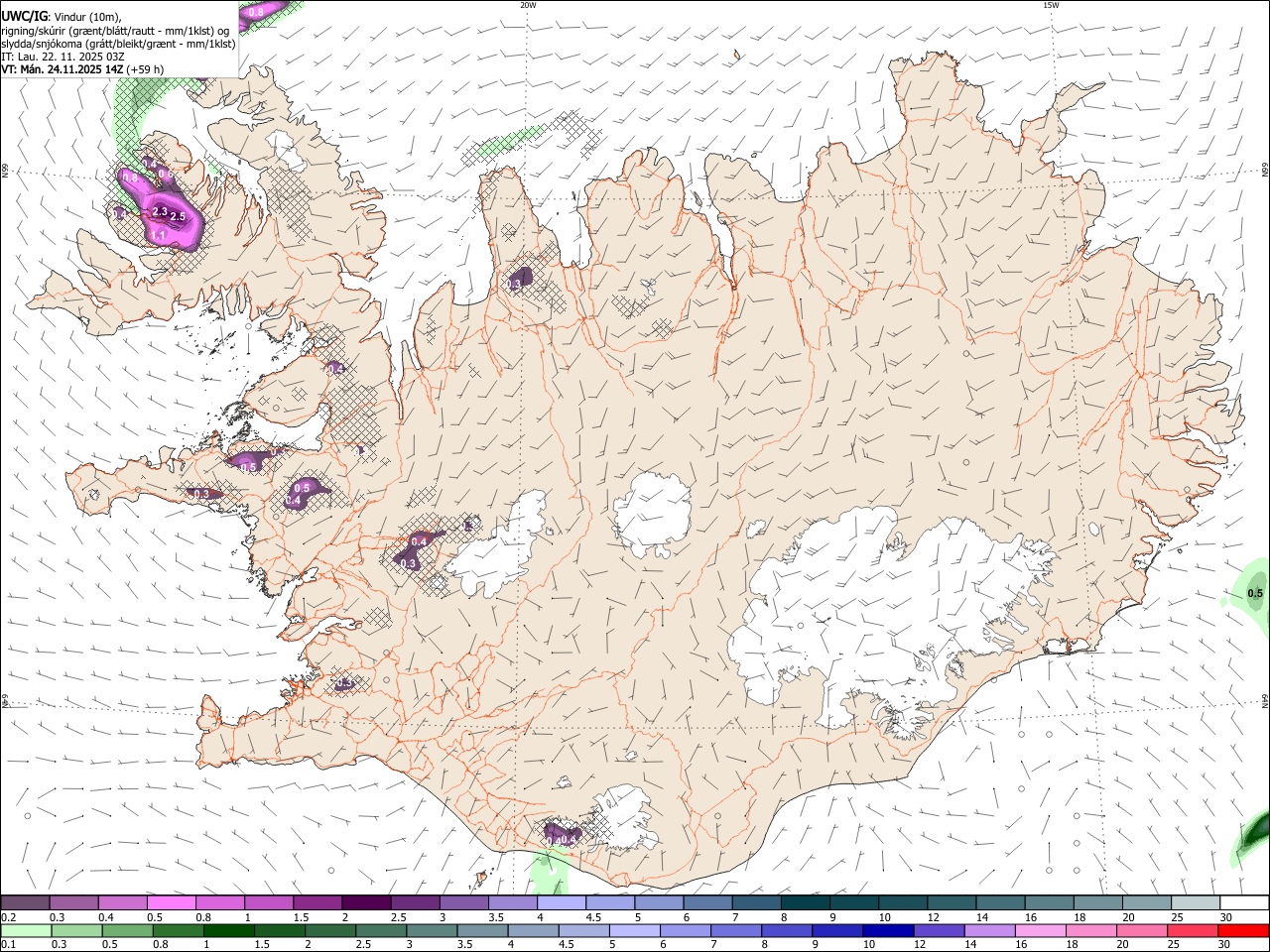The height and width of the screenshot is (952, 1270).
Task: Click the '(+59 h)' forecast offset text
Action: 146,69
